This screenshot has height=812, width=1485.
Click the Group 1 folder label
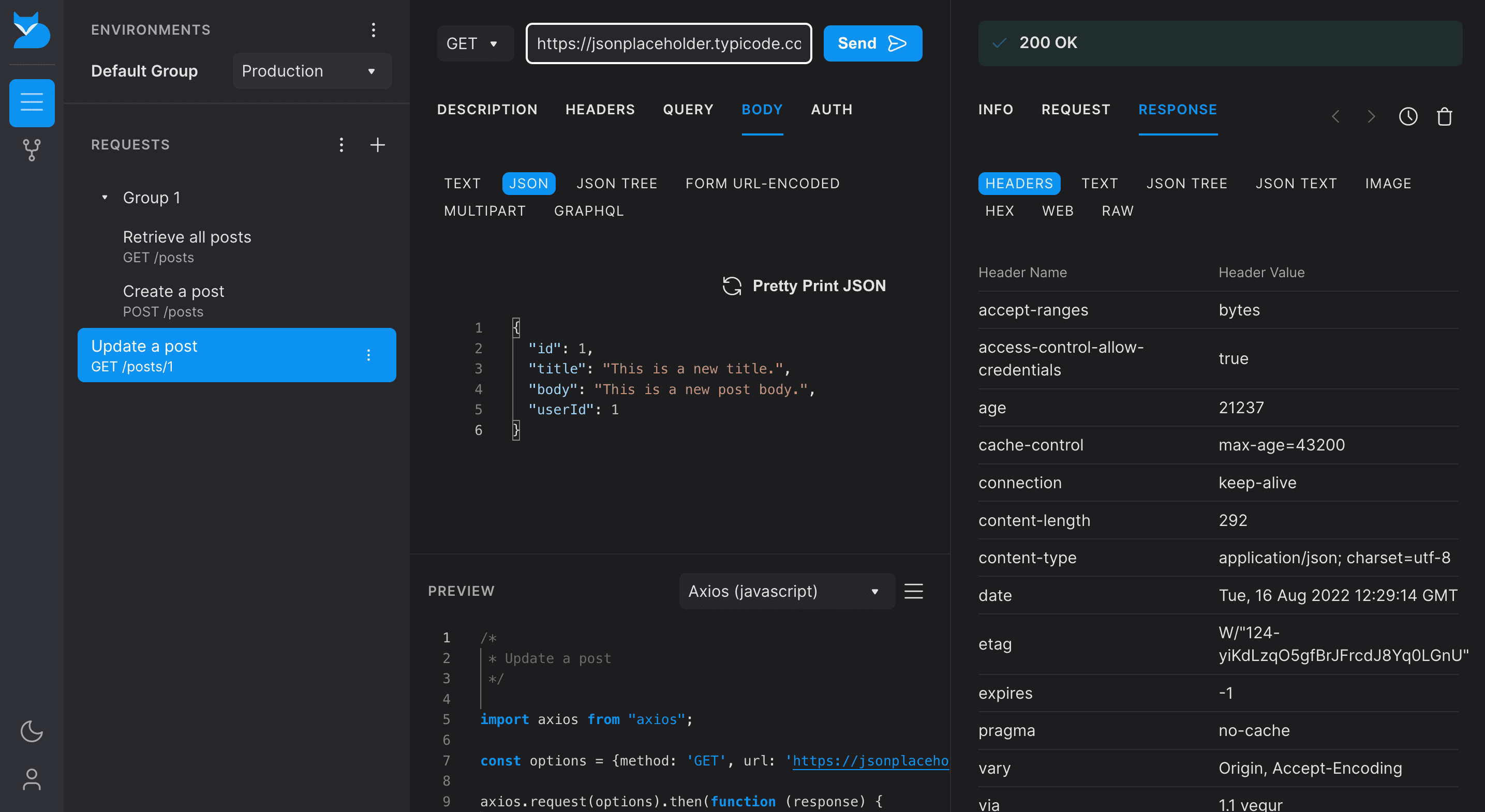click(x=152, y=198)
